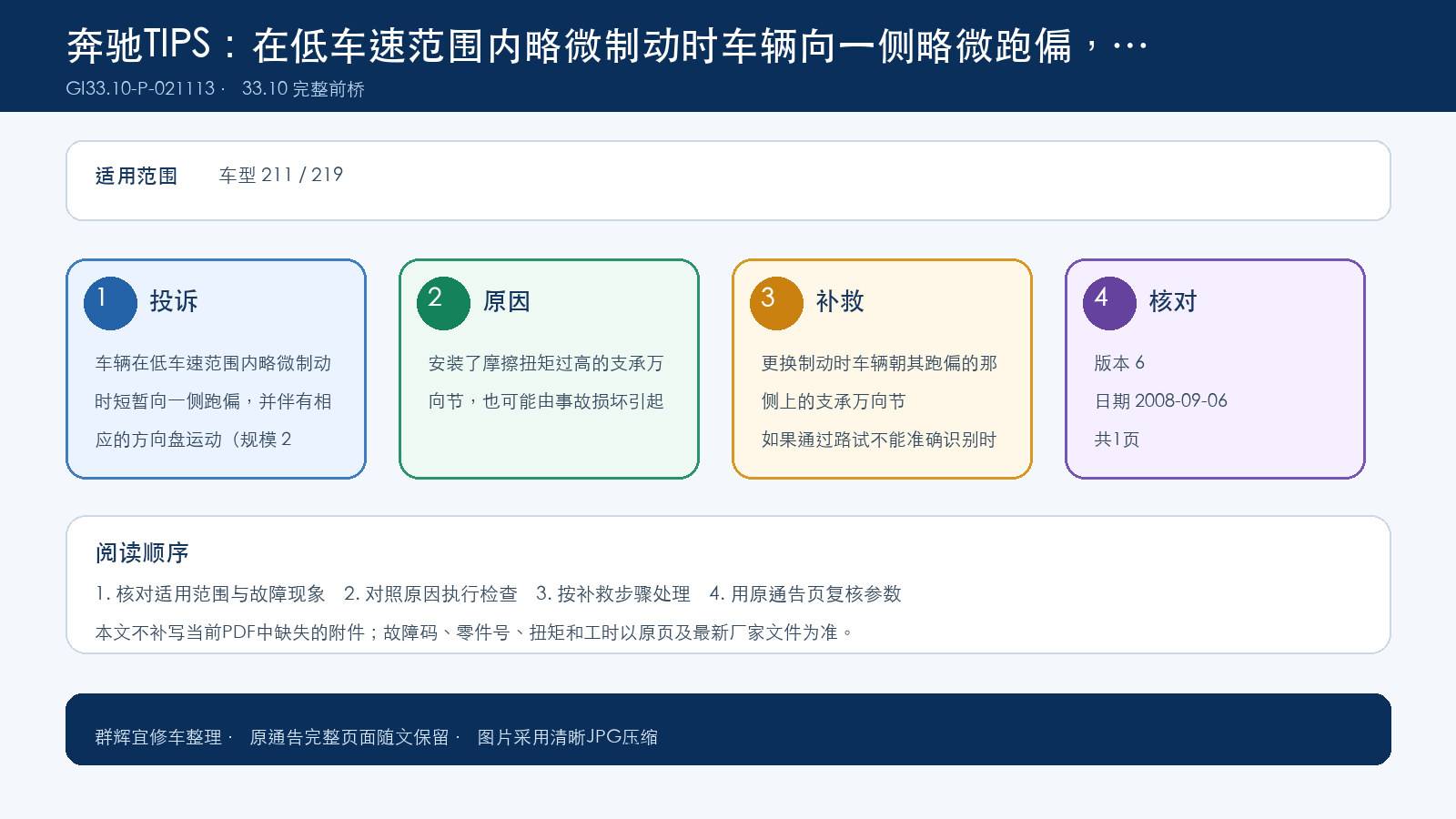Click the green number 2 circle
The width and height of the screenshot is (1456, 819).
(443, 303)
